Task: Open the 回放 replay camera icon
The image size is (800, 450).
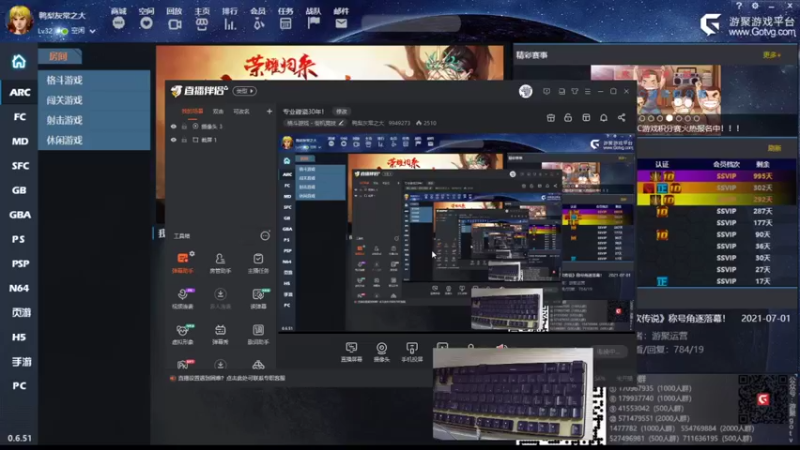Action: (174, 23)
